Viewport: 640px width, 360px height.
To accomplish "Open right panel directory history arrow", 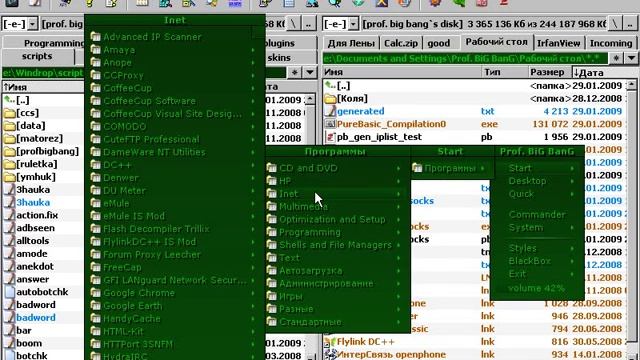I will coord(631,58).
